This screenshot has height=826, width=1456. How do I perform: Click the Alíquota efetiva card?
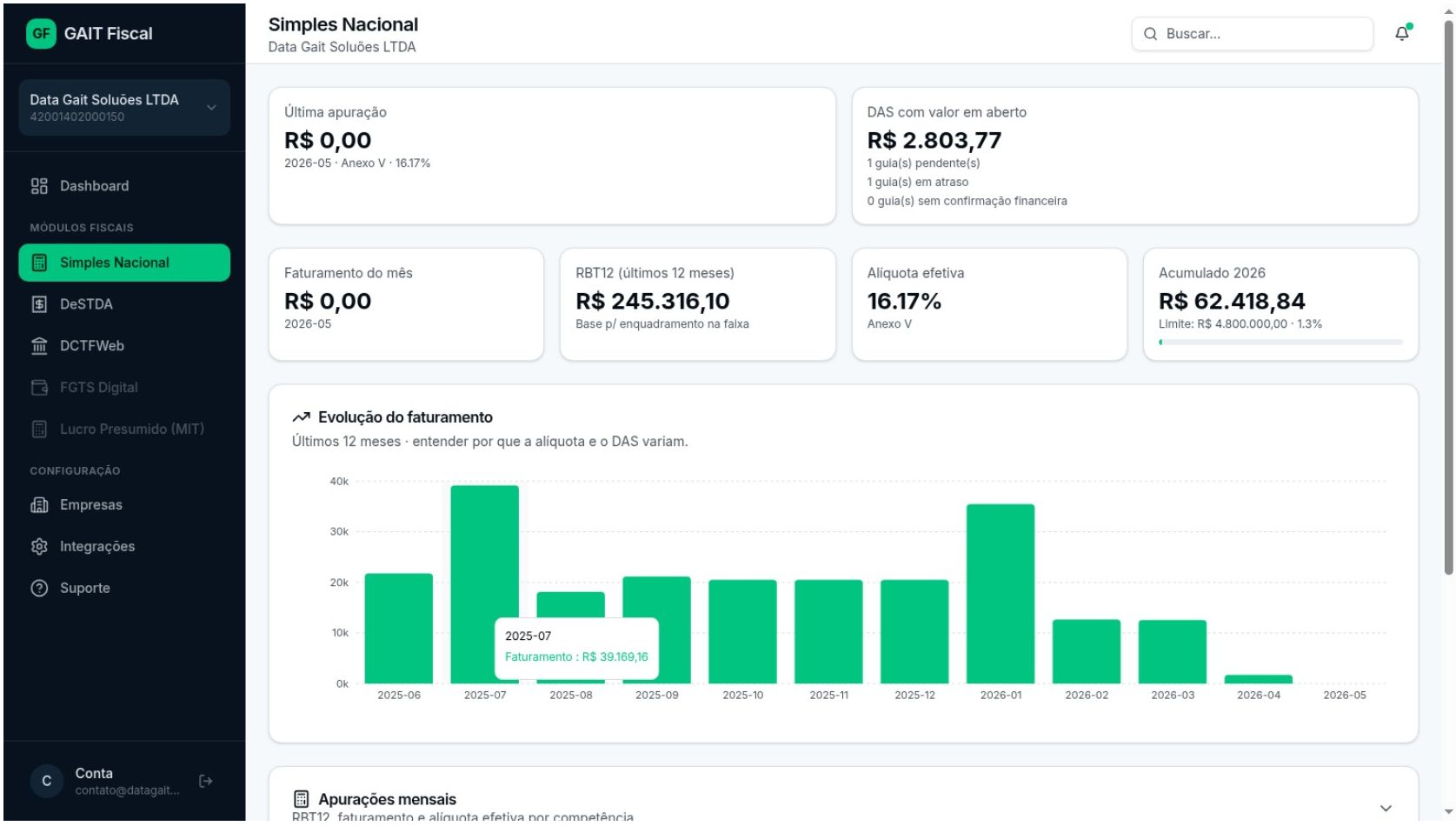(989, 304)
